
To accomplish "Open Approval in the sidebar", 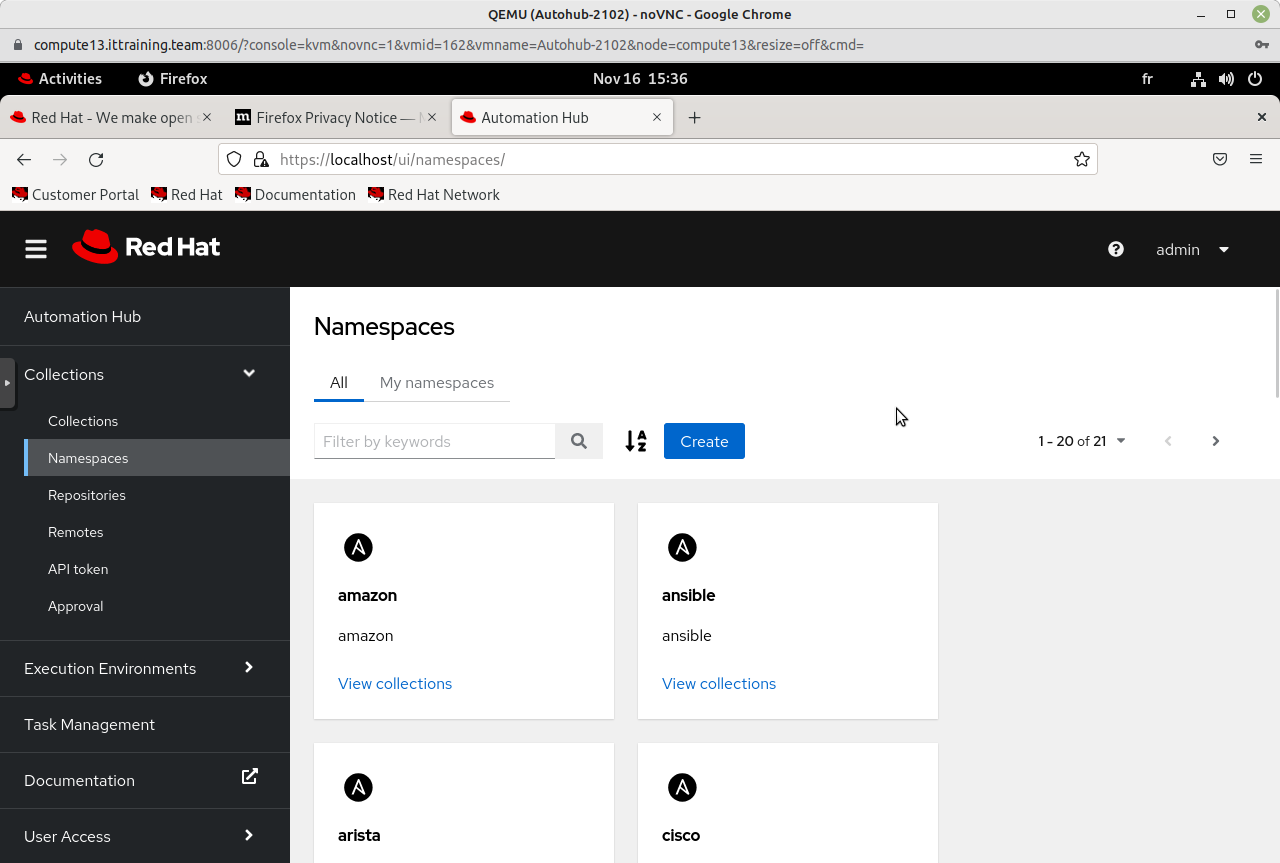I will [76, 606].
